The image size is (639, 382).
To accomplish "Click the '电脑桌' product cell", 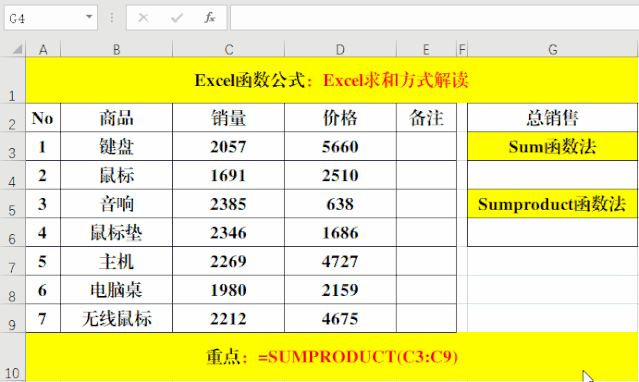I will click(x=117, y=289).
